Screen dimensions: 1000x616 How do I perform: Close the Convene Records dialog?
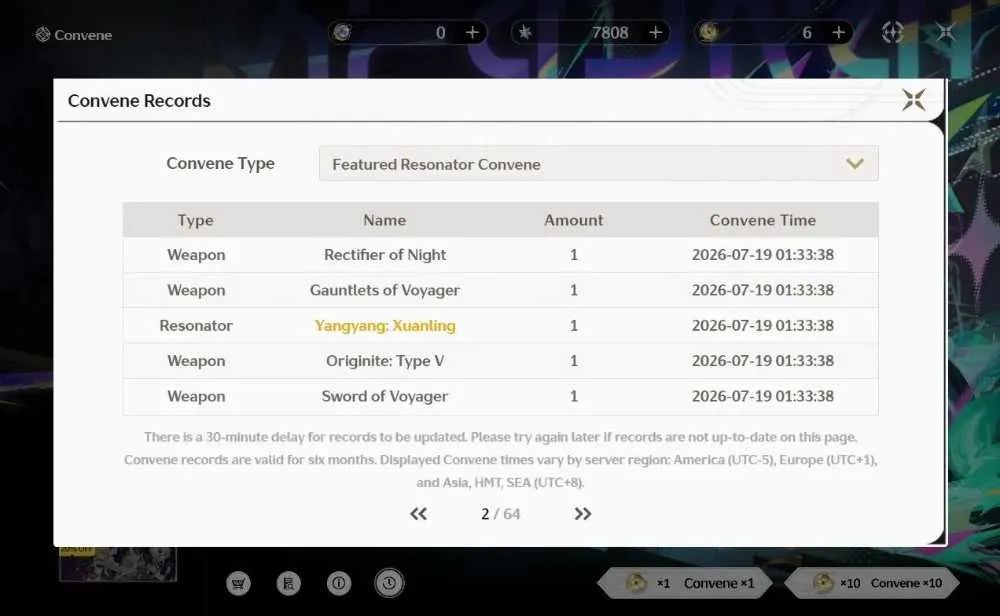tap(914, 99)
